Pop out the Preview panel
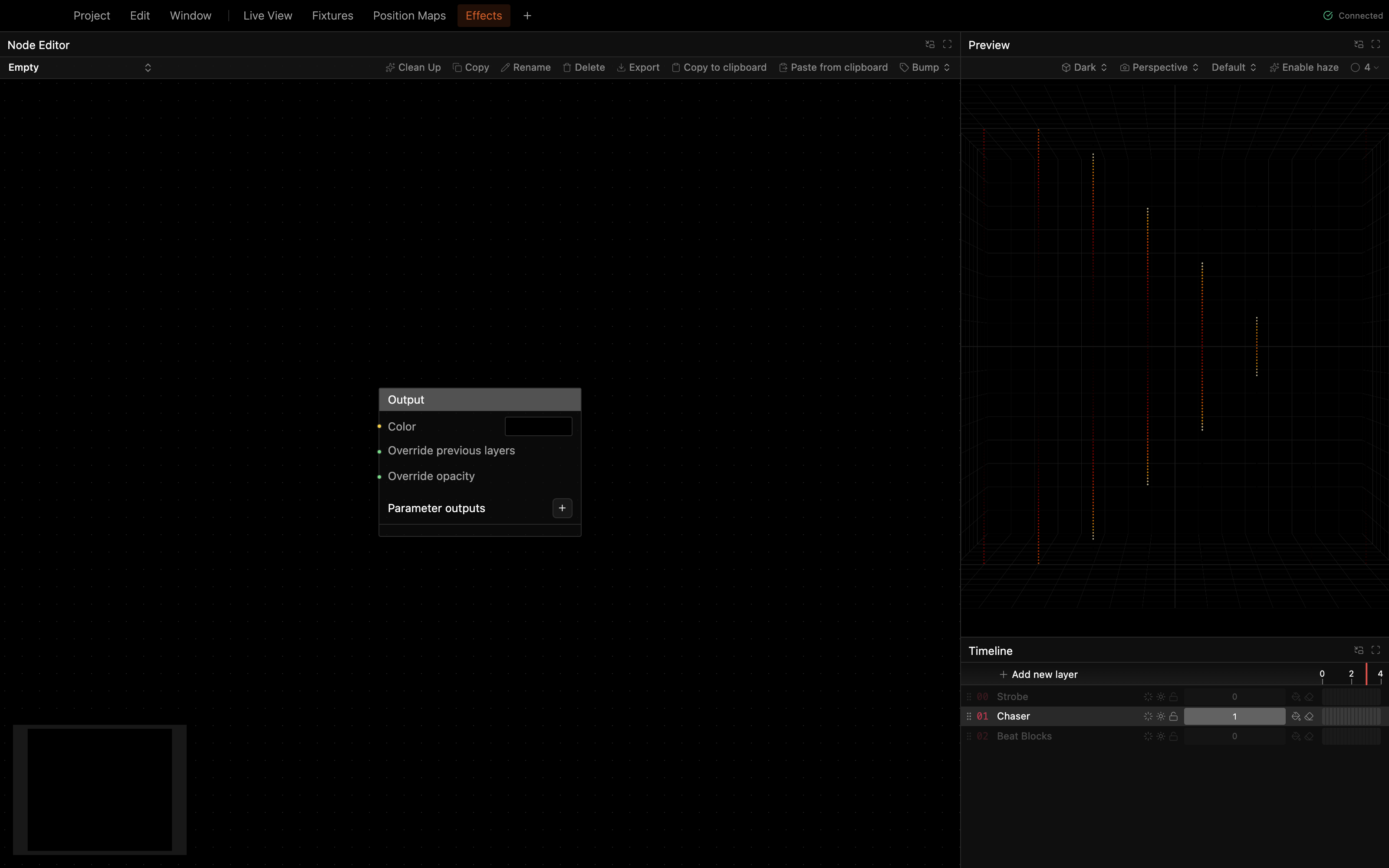Viewport: 1389px width, 868px height. (x=1359, y=44)
